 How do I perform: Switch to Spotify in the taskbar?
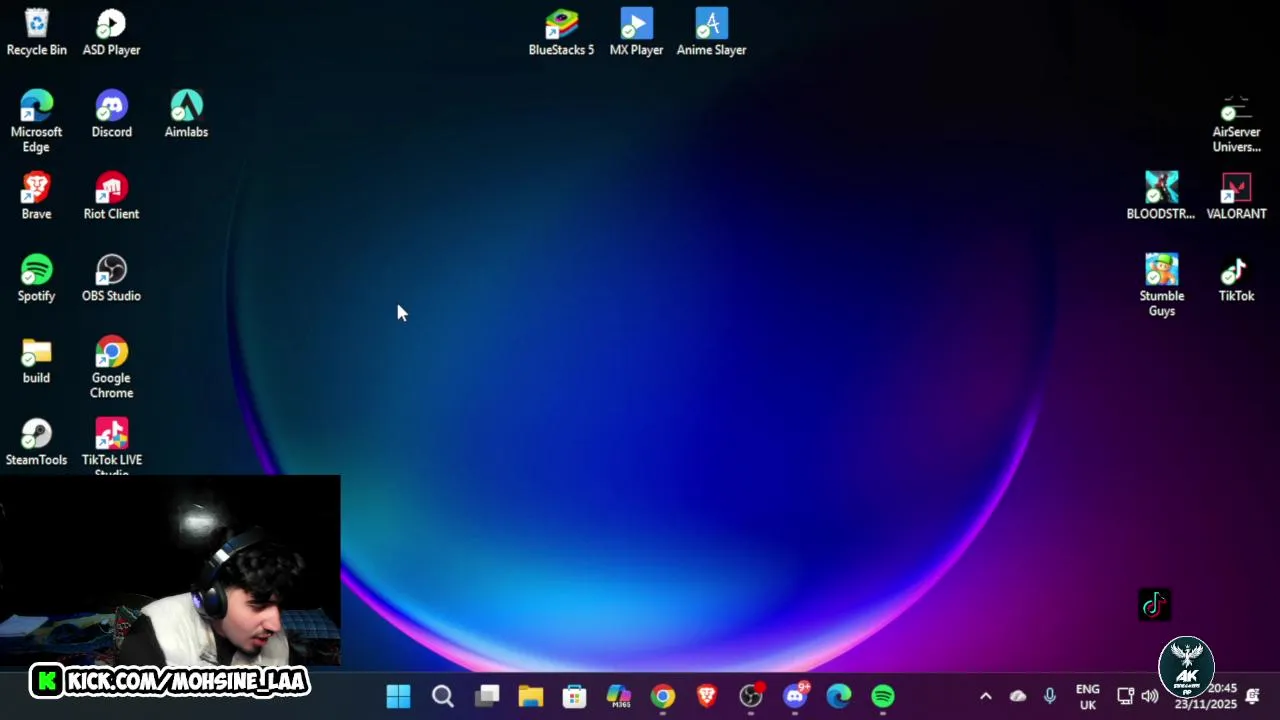(x=883, y=696)
